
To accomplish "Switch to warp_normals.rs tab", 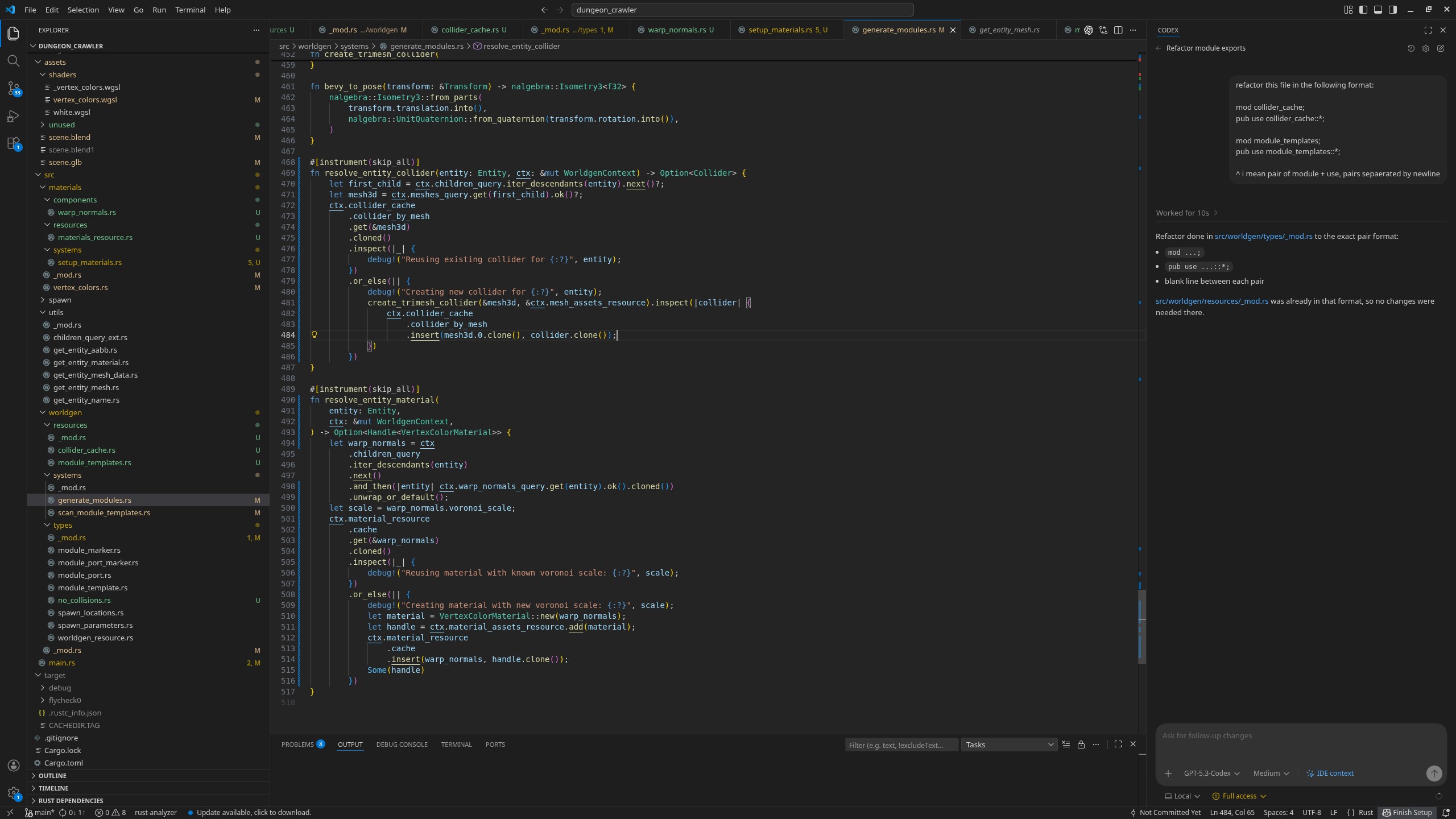I will tap(676, 30).
